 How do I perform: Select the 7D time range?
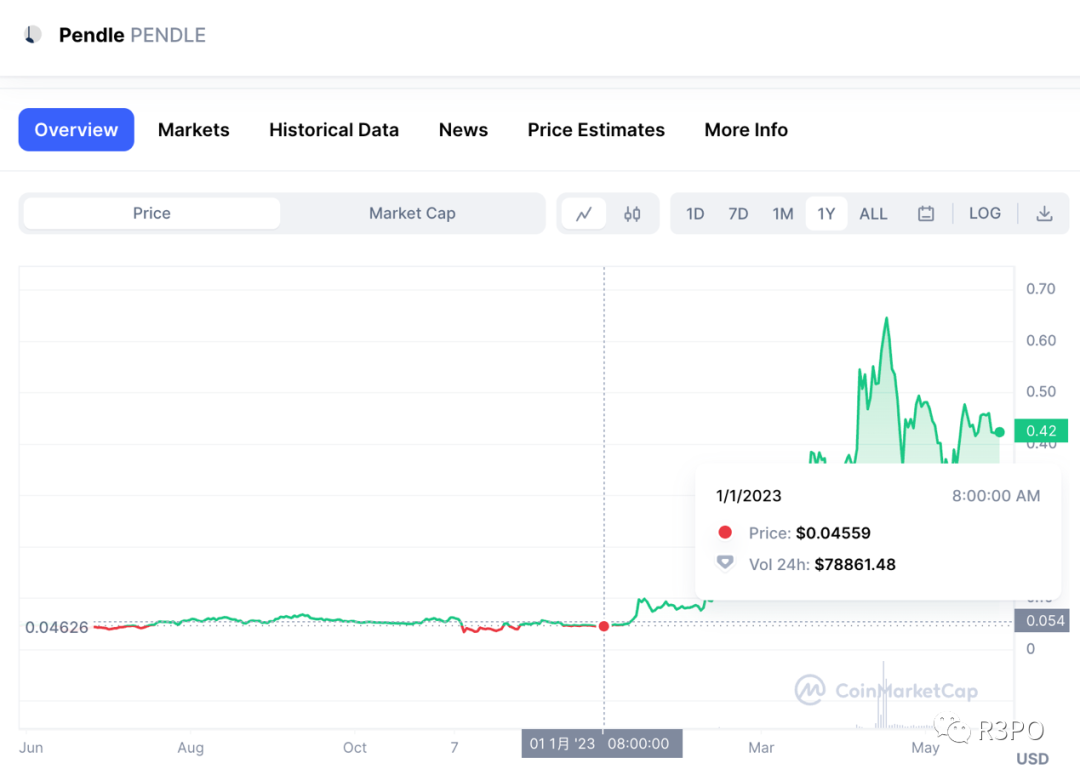click(738, 214)
